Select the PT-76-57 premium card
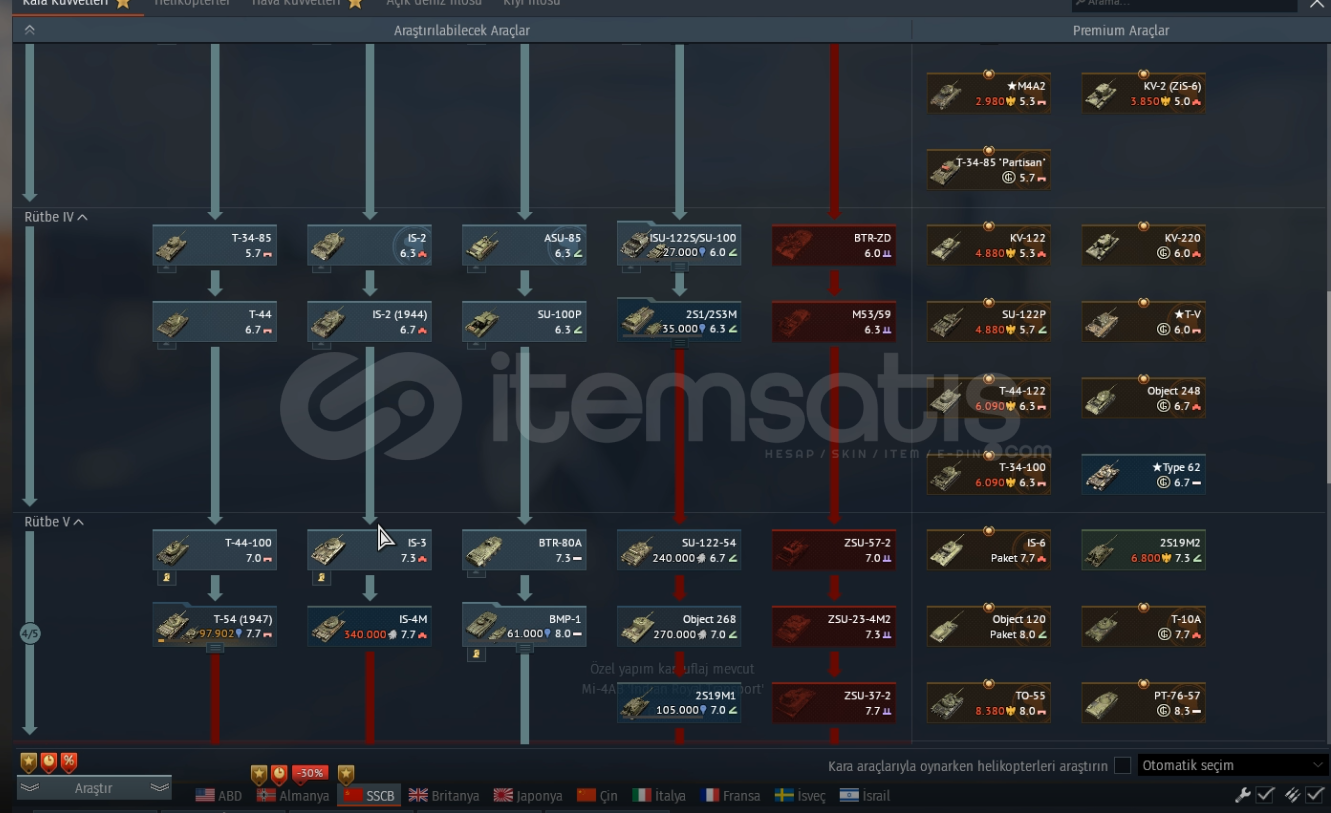The height and width of the screenshot is (813, 1331). pos(1144,702)
